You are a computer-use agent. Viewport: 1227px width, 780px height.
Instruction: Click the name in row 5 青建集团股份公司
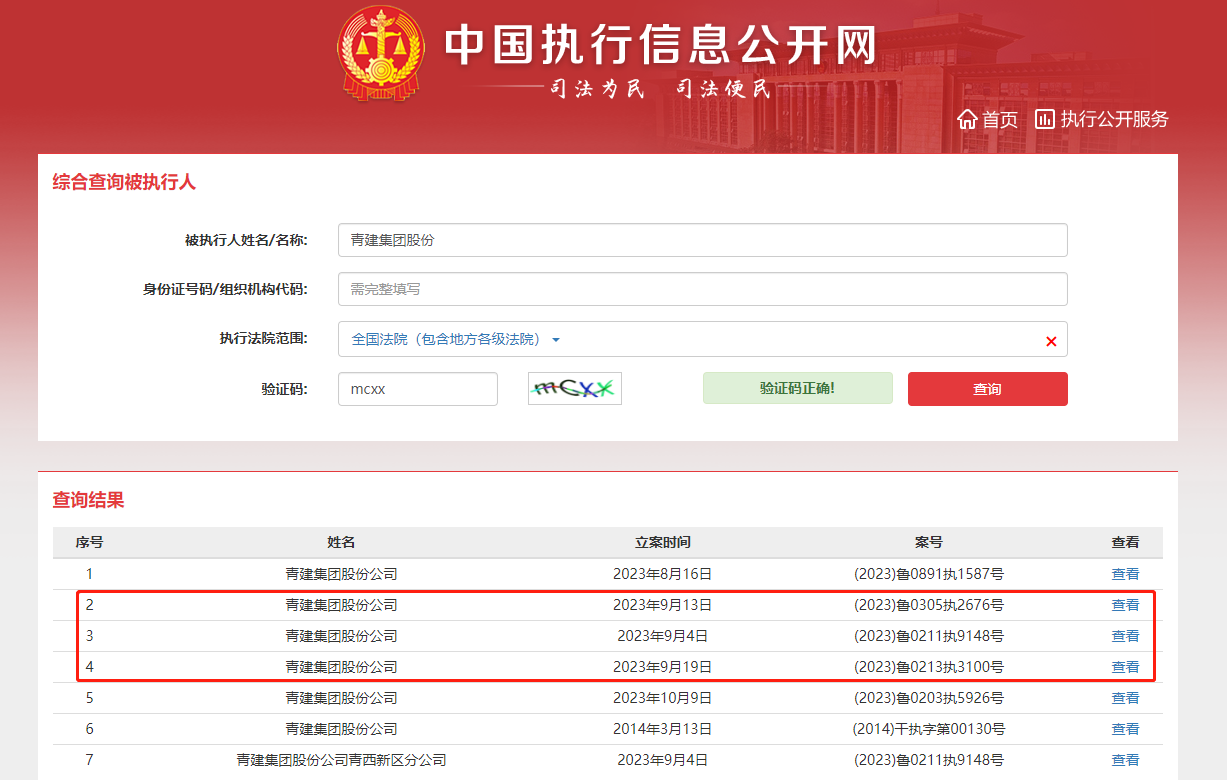[341, 698]
